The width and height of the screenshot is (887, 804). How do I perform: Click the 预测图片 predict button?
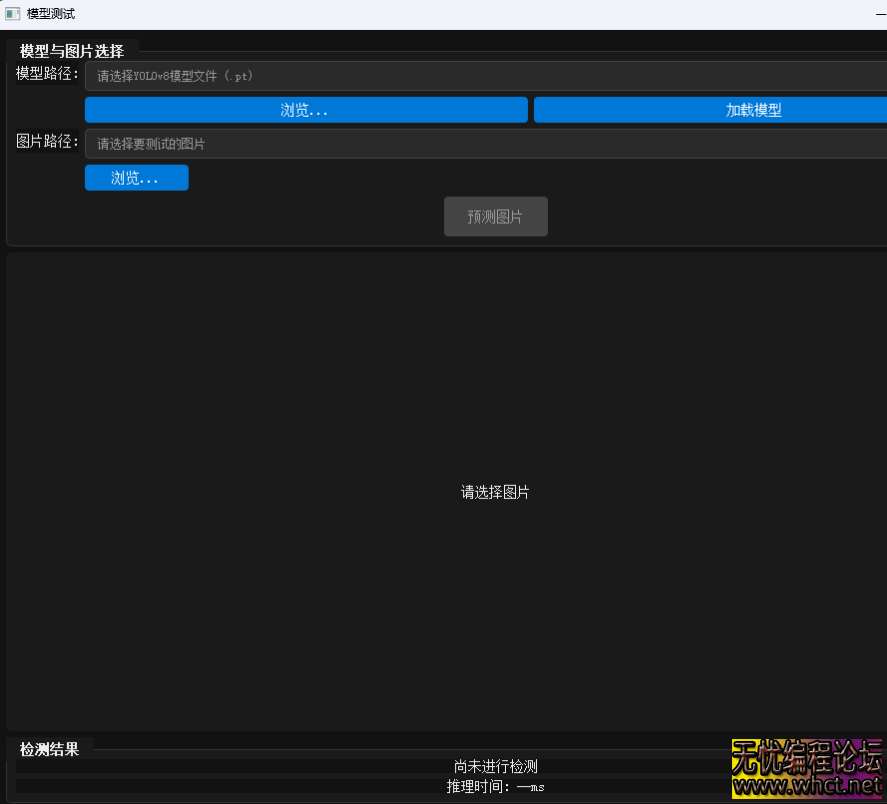point(495,216)
